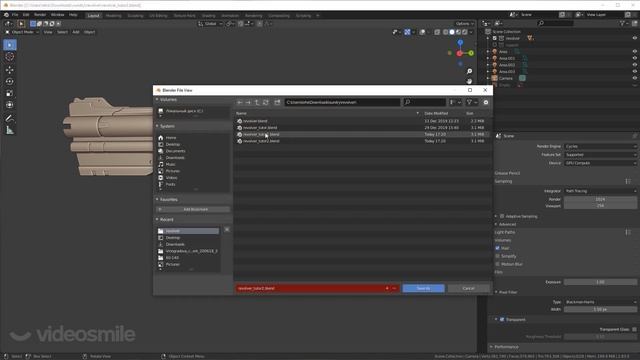640x360 pixels.
Task: Open the Window menu
Action: click(58, 15)
